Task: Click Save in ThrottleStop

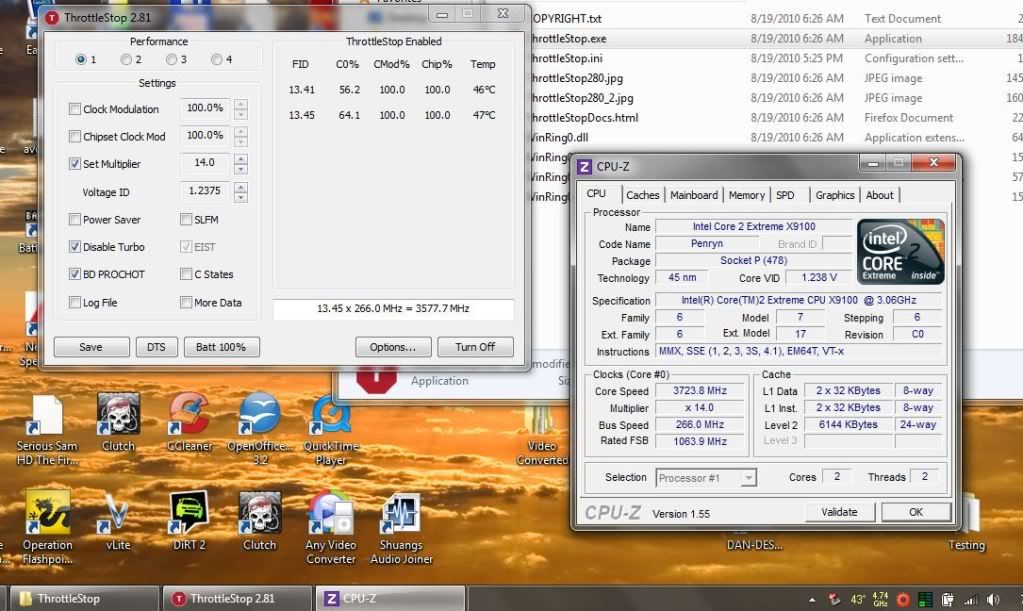Action: coord(91,347)
